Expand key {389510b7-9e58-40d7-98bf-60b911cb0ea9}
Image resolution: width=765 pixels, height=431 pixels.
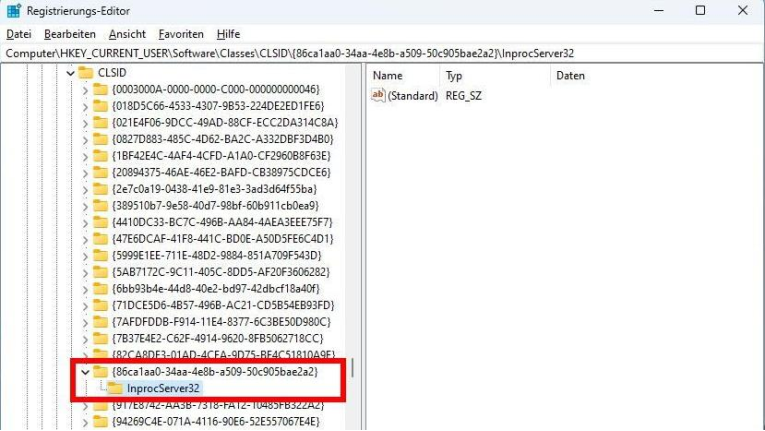coord(85,206)
